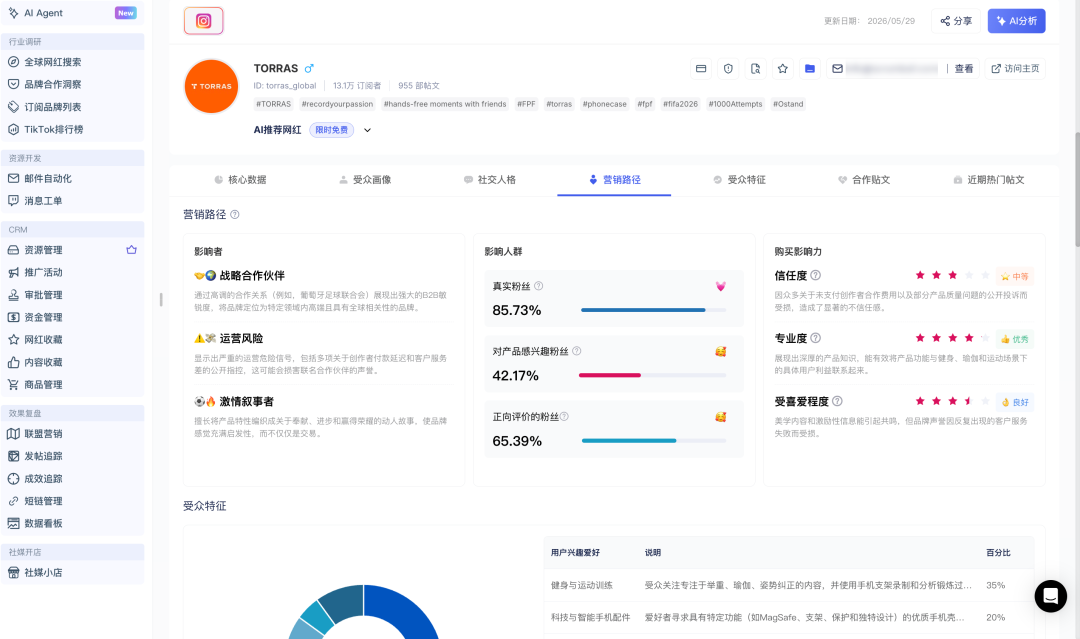
Task: Switch to the 受众特征 tab
Action: coord(739,180)
